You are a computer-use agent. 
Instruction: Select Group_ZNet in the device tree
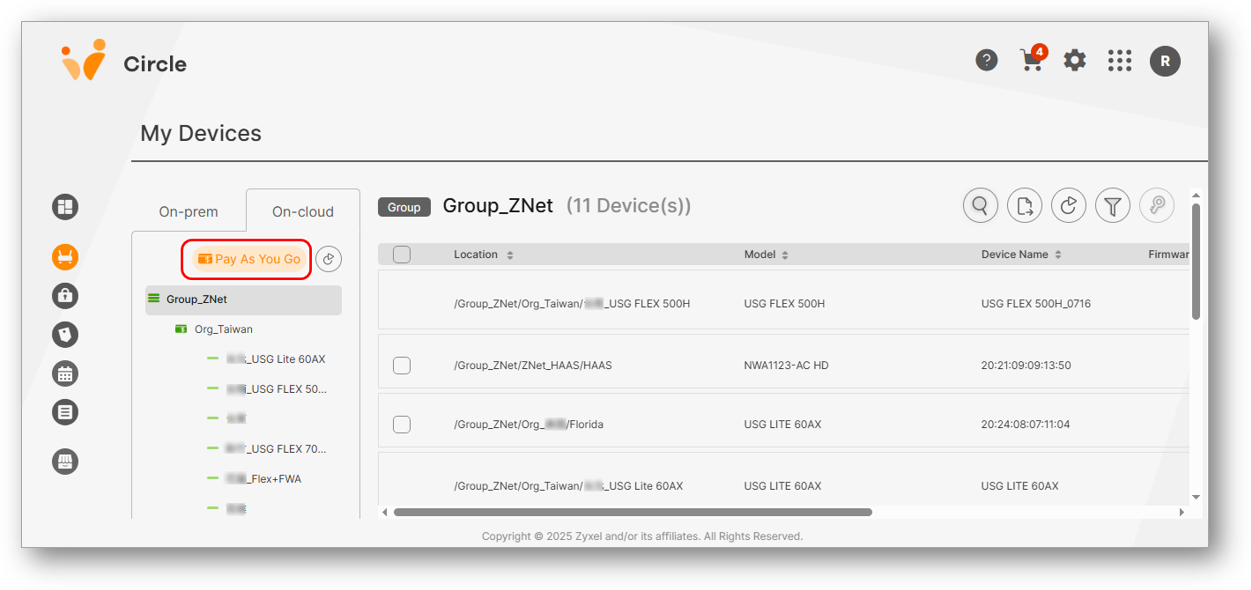tap(243, 299)
